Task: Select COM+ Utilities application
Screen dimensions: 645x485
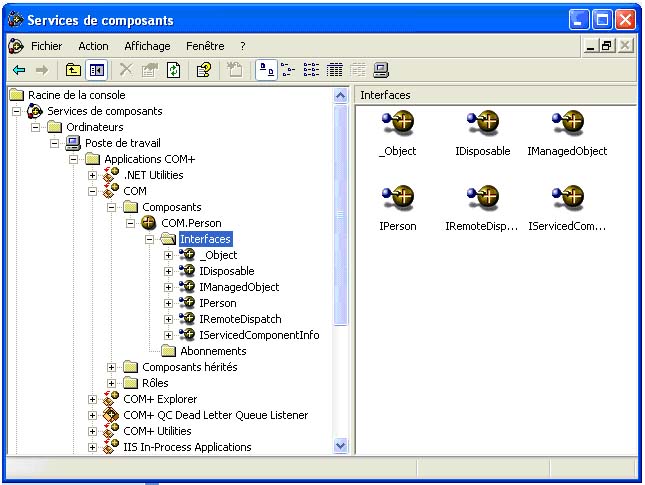Action: (x=157, y=432)
